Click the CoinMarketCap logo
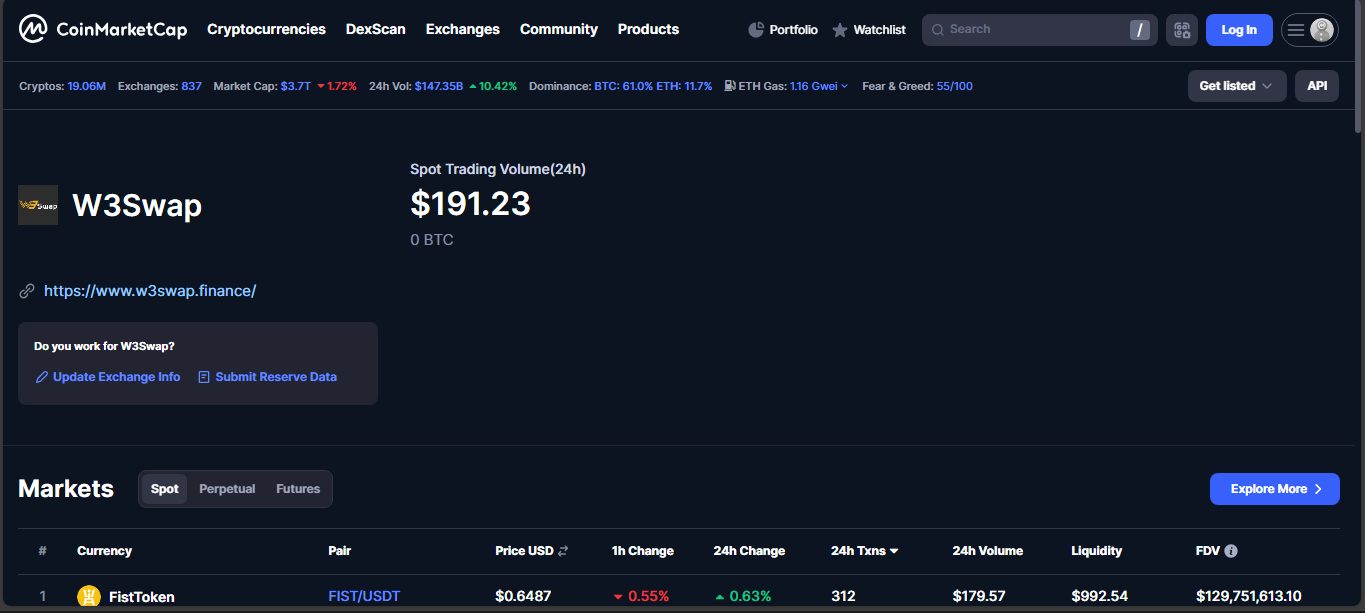1365x613 pixels. point(103,29)
